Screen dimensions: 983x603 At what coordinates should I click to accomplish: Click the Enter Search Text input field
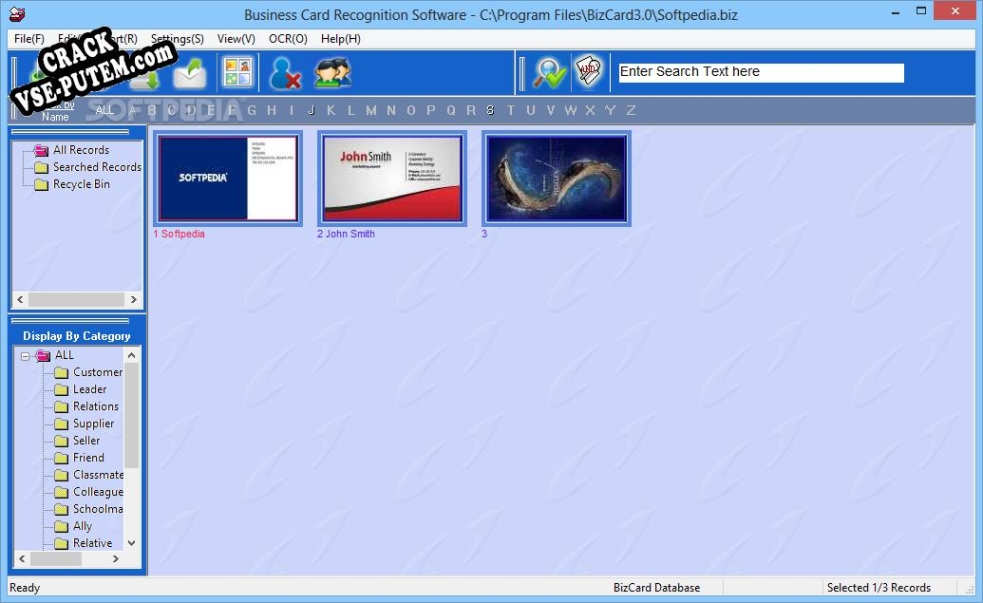760,71
